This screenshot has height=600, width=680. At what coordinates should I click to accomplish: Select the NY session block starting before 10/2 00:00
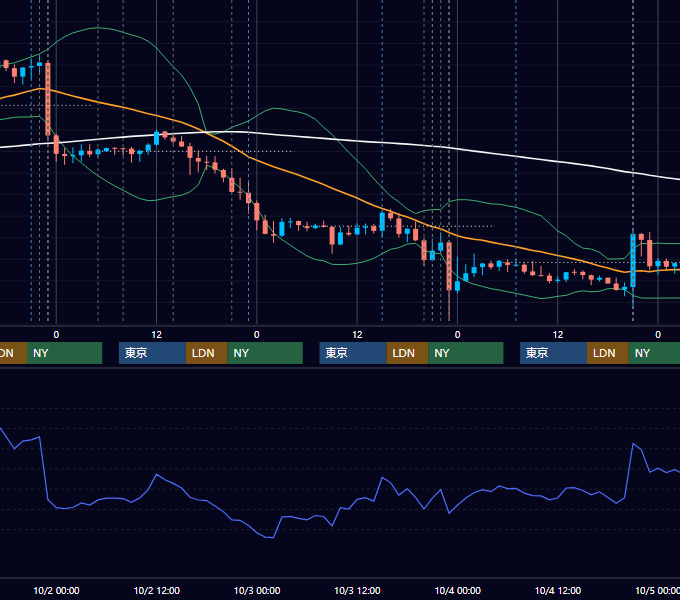pos(64,353)
